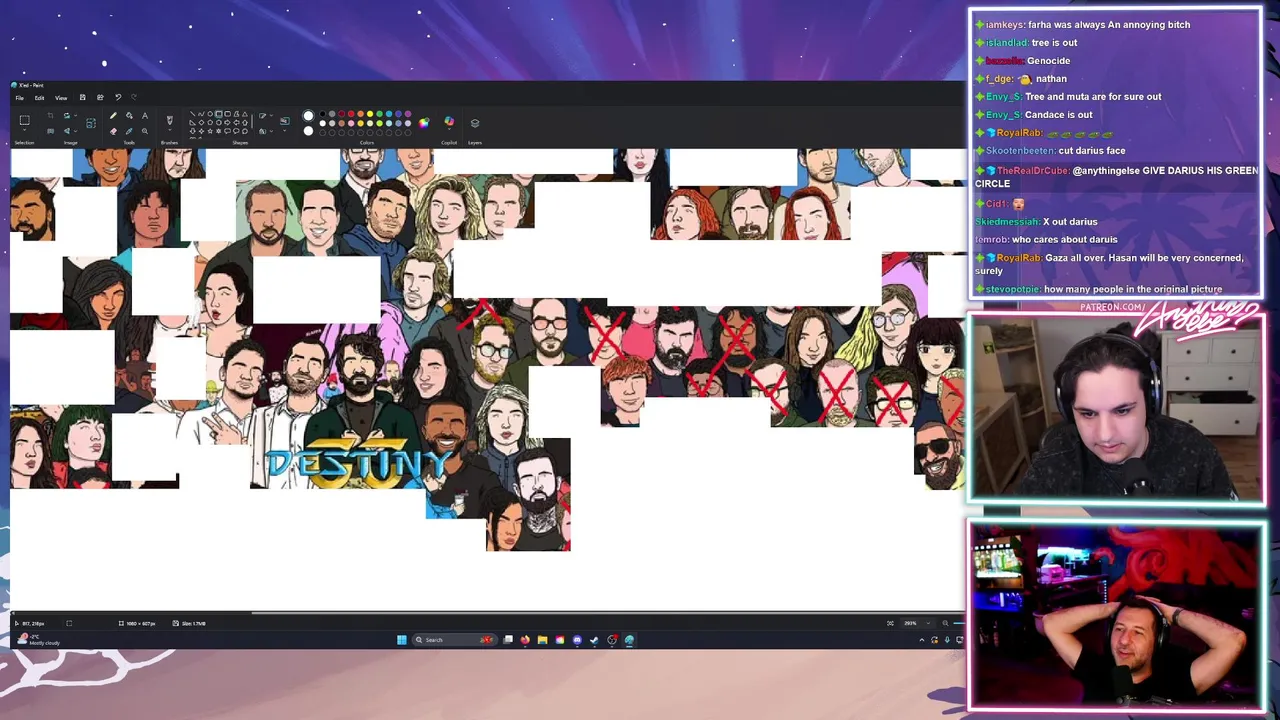Click the zoom out icon in status bar
1280x720 pixels.
(x=945, y=623)
